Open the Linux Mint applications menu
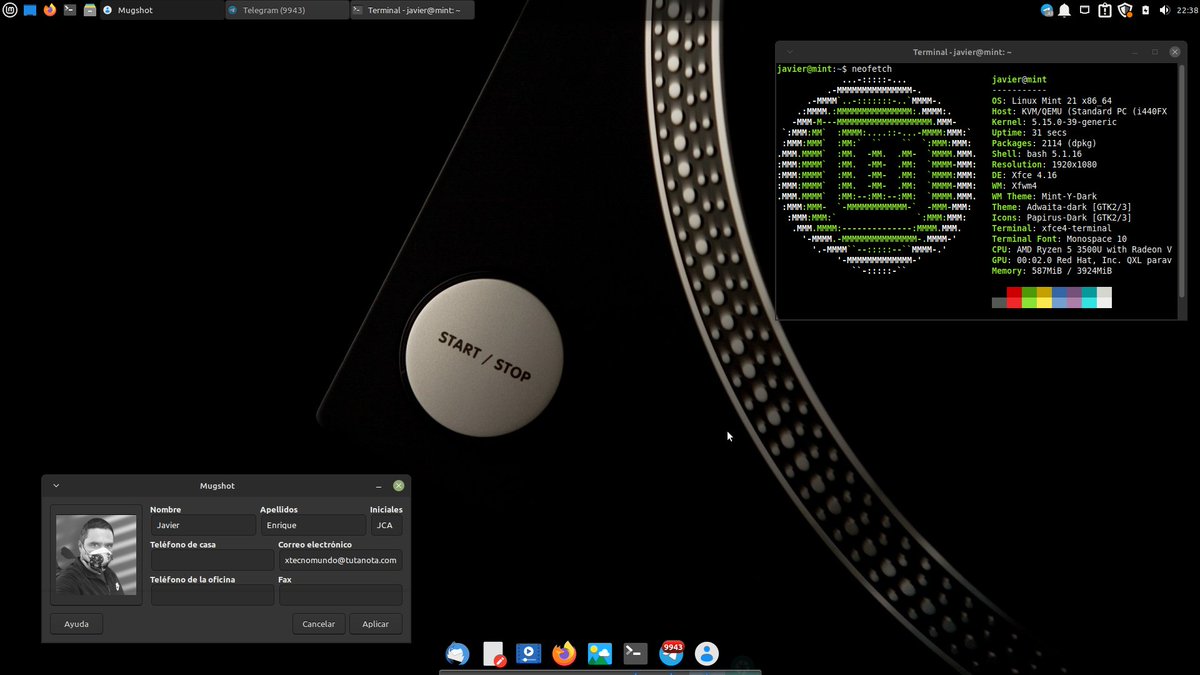Screen dimensions: 1200x675 point(10,10)
